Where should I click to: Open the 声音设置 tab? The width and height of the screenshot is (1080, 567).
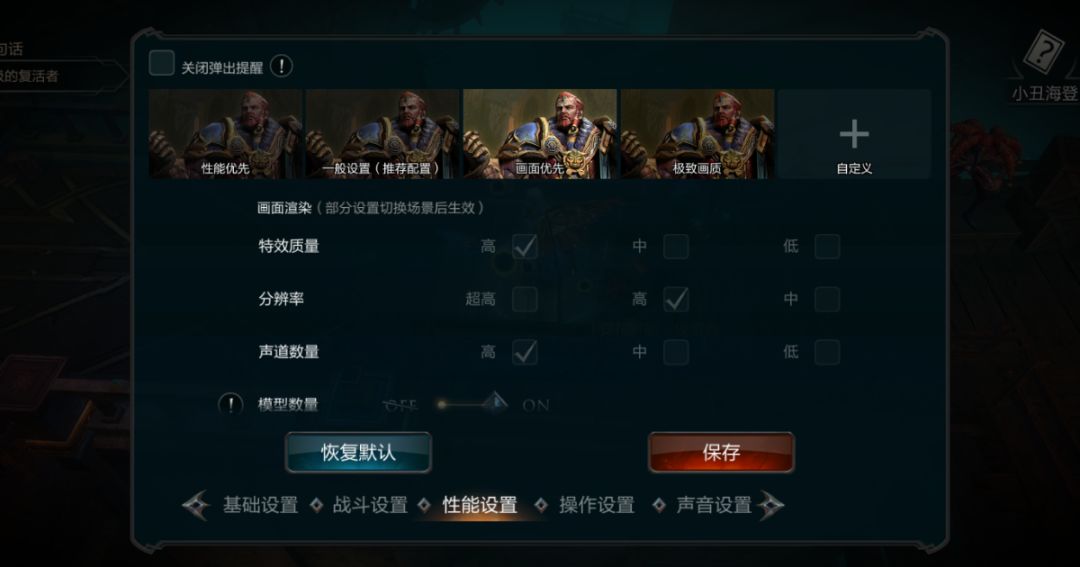click(x=714, y=505)
